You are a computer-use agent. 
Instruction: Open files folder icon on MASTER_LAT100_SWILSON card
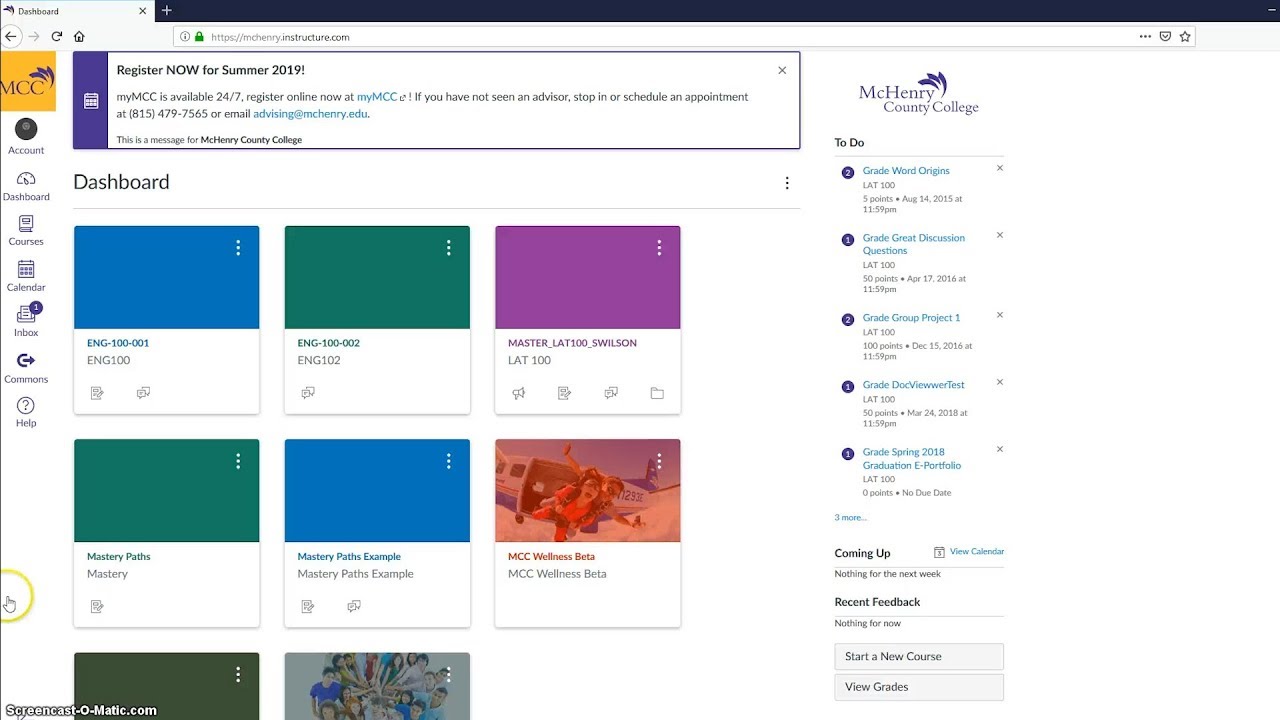(x=657, y=393)
